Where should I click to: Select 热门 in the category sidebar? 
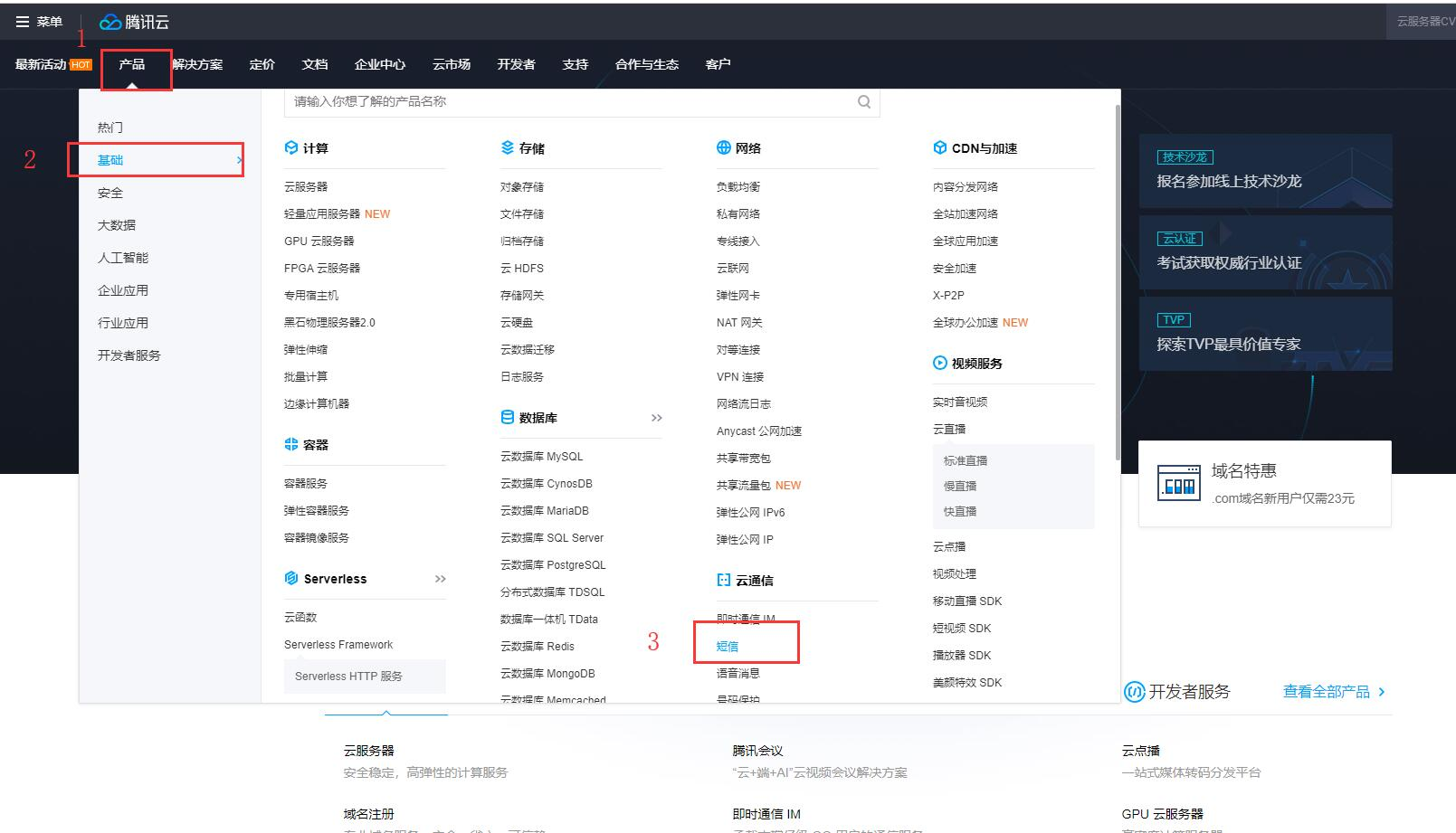(110, 128)
